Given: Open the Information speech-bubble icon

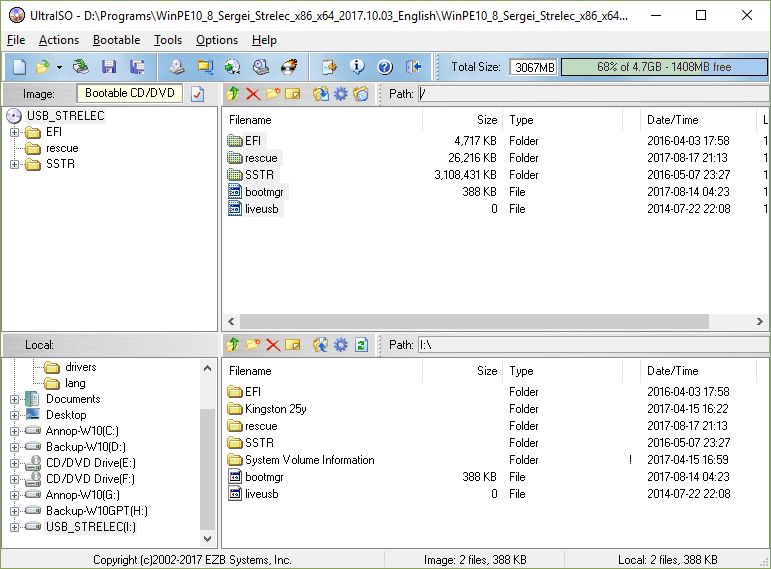Looking at the screenshot, I should 357,67.
